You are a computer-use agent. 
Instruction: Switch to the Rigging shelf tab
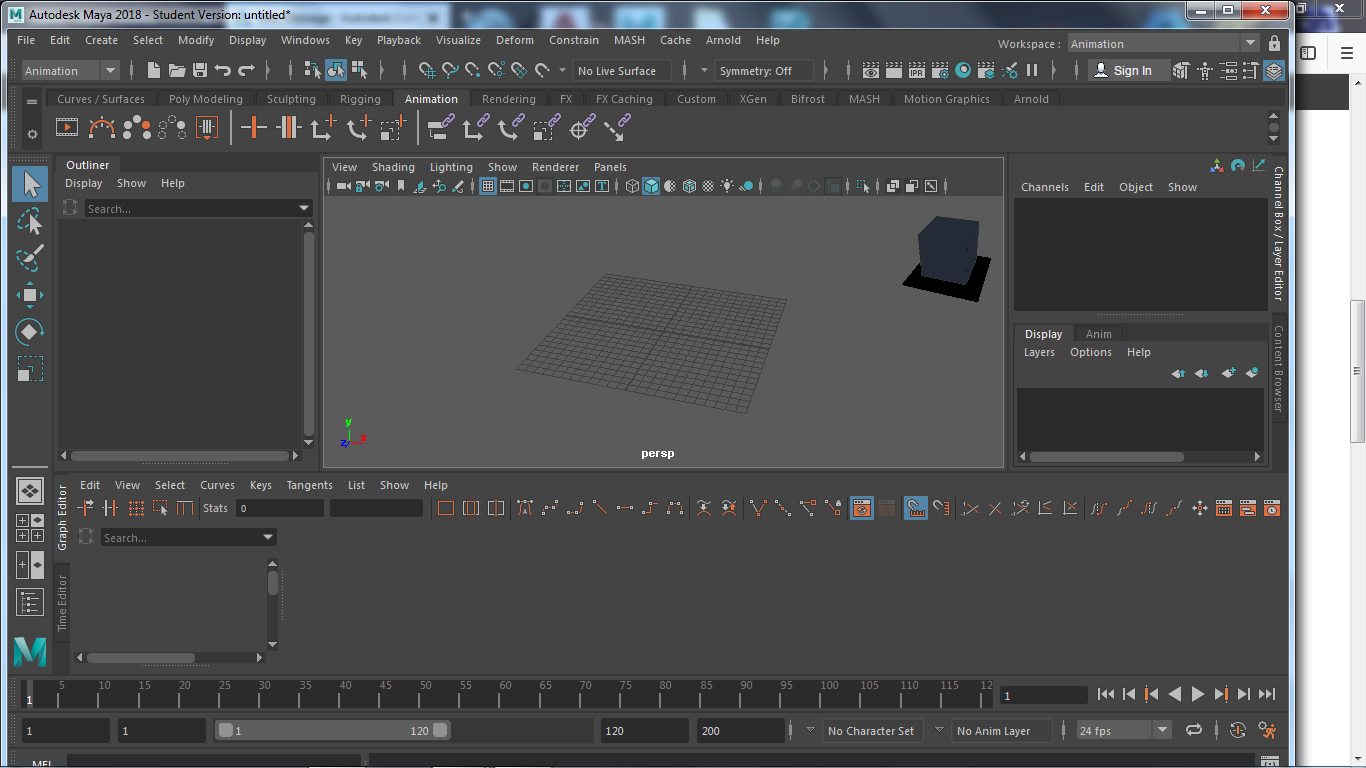pyautogui.click(x=360, y=99)
